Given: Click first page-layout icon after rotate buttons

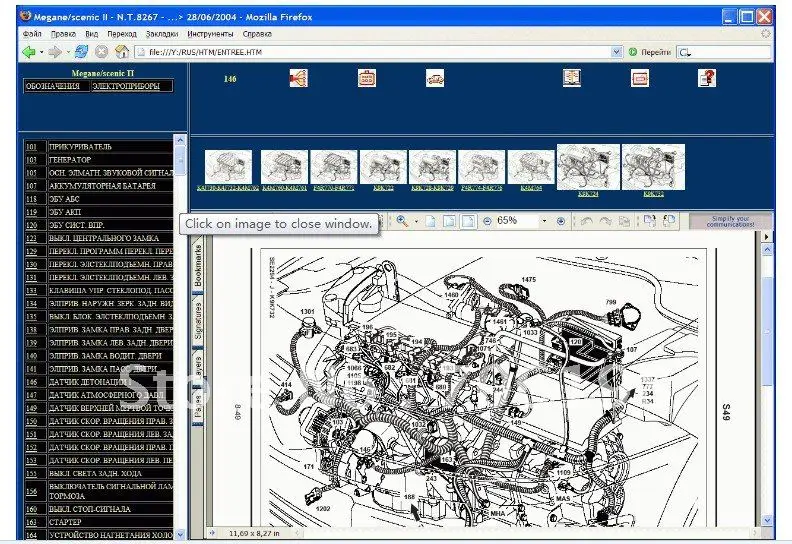Looking at the screenshot, I should pyautogui.click(x=624, y=221).
